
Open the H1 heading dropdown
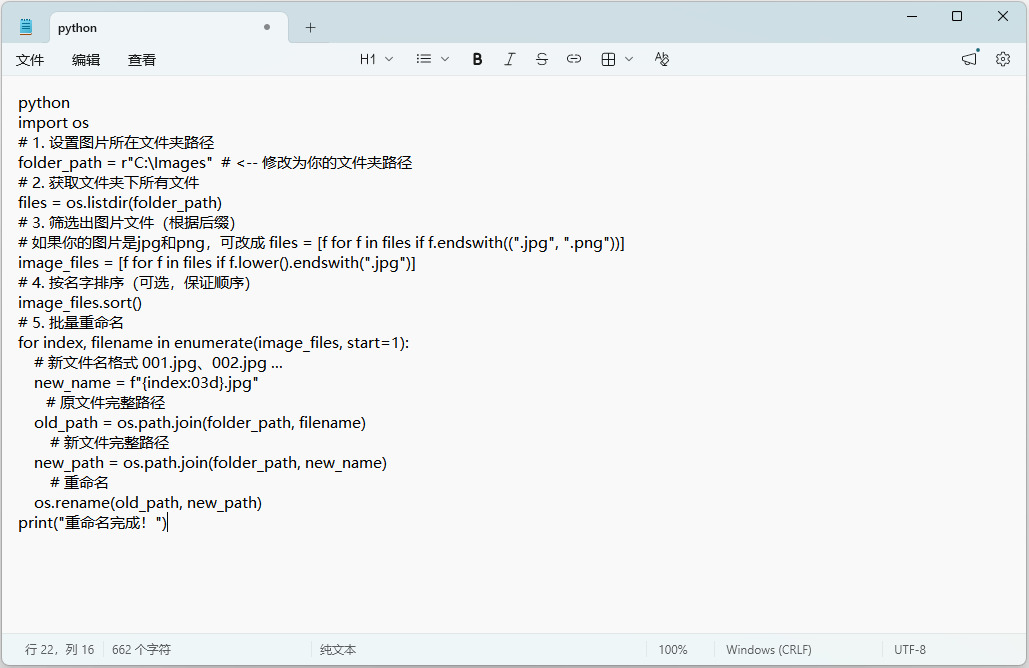(376, 59)
